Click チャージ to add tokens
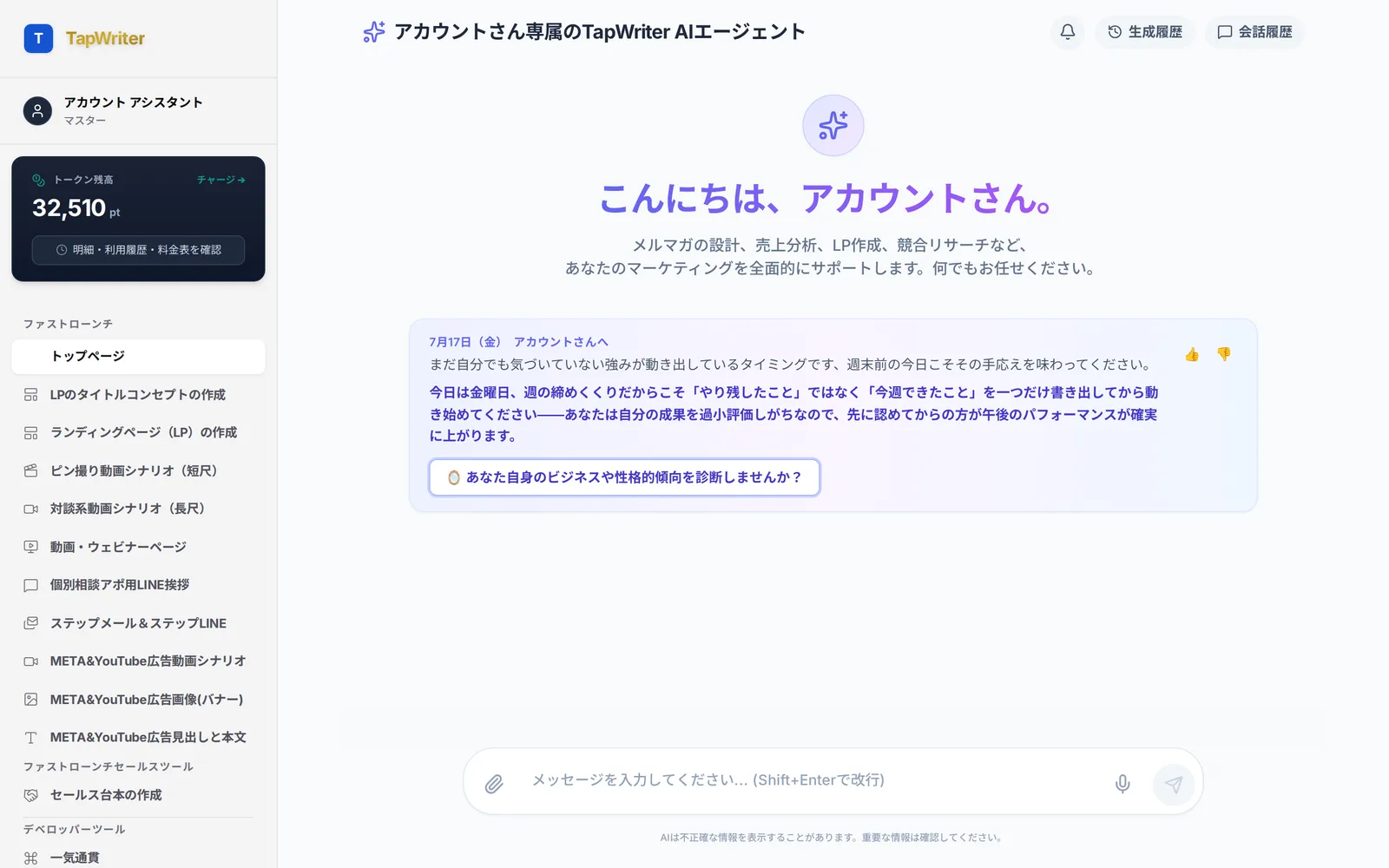This screenshot has width=1389, height=868. coord(221,180)
